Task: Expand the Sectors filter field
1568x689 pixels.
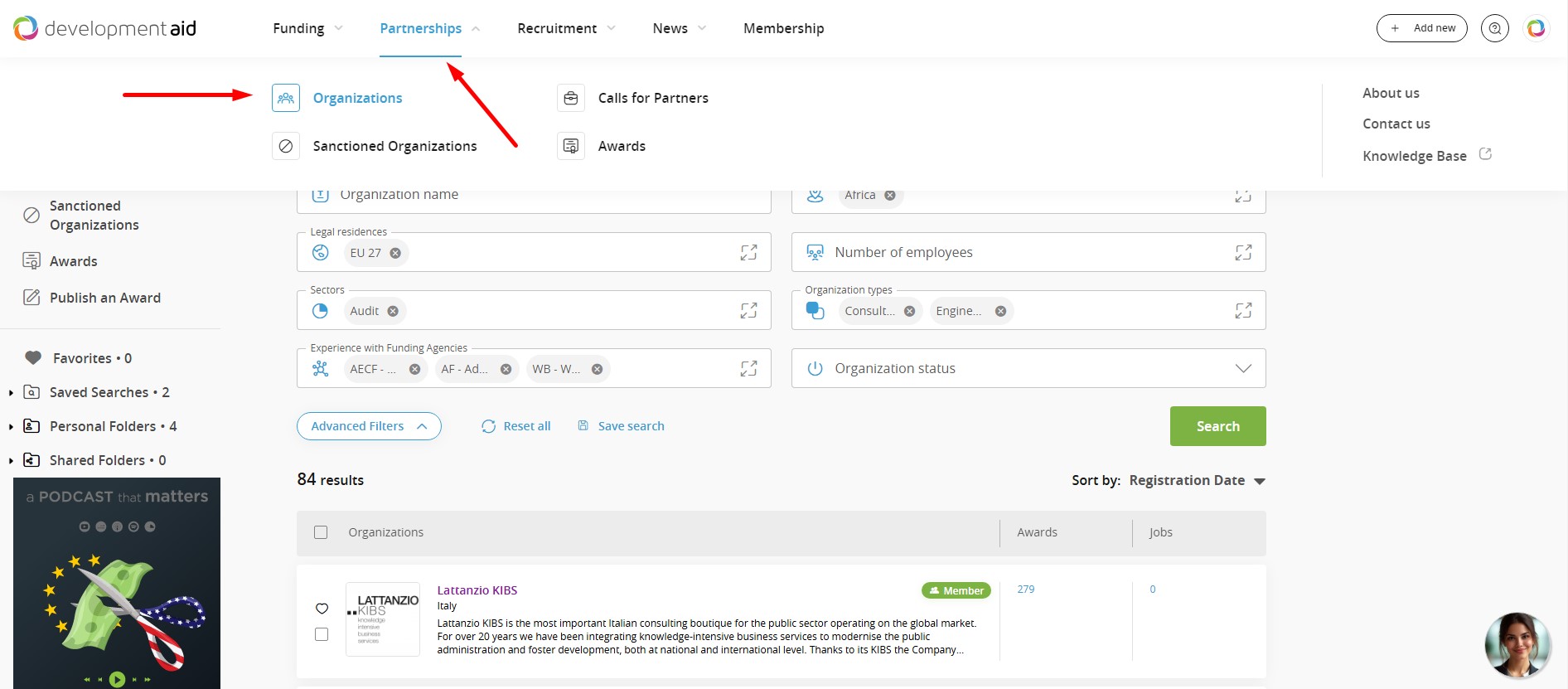Action: click(x=748, y=311)
